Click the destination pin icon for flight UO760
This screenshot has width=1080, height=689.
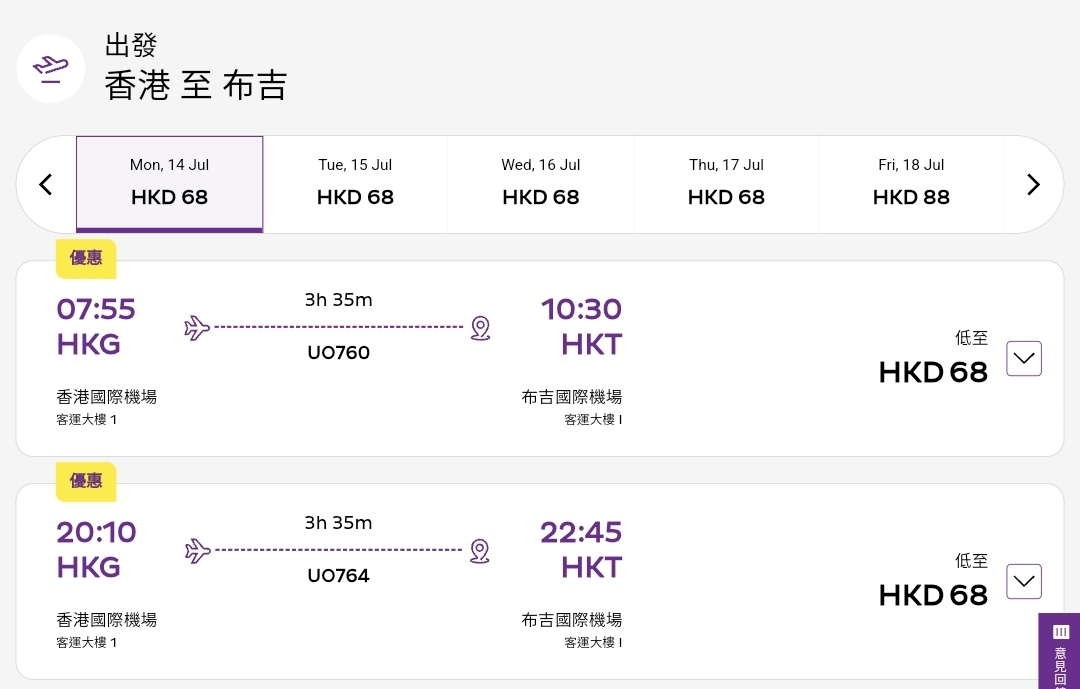point(480,328)
